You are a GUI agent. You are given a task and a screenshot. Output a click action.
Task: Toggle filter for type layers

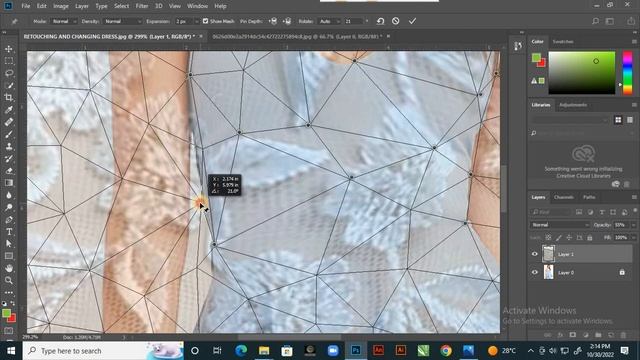602,212
